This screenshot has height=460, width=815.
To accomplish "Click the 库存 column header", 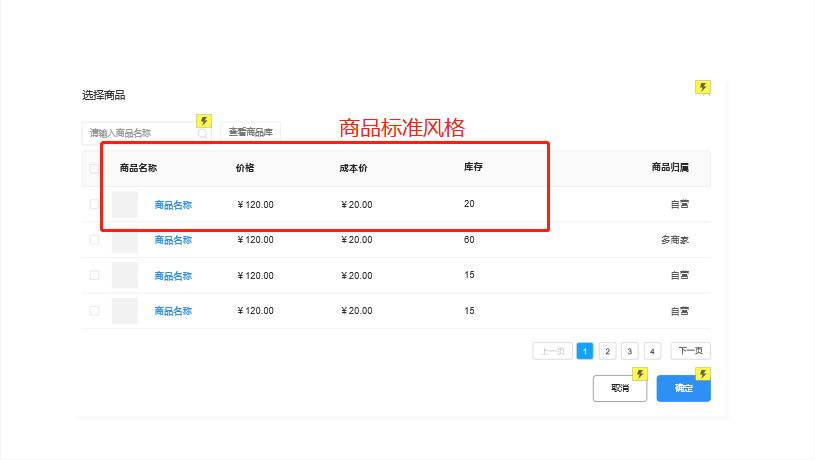I will coord(473,167).
